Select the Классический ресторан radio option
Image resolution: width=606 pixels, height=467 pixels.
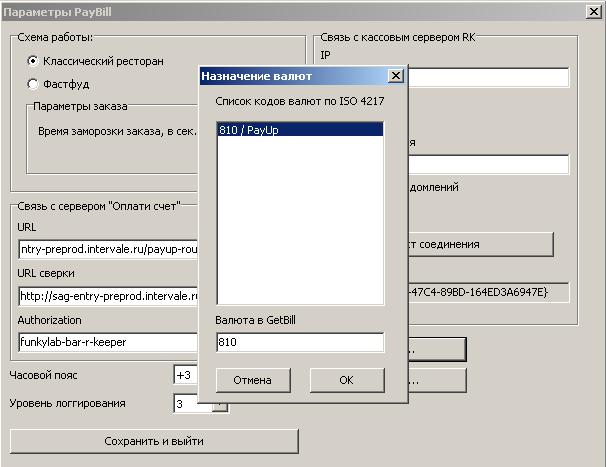coord(33,61)
